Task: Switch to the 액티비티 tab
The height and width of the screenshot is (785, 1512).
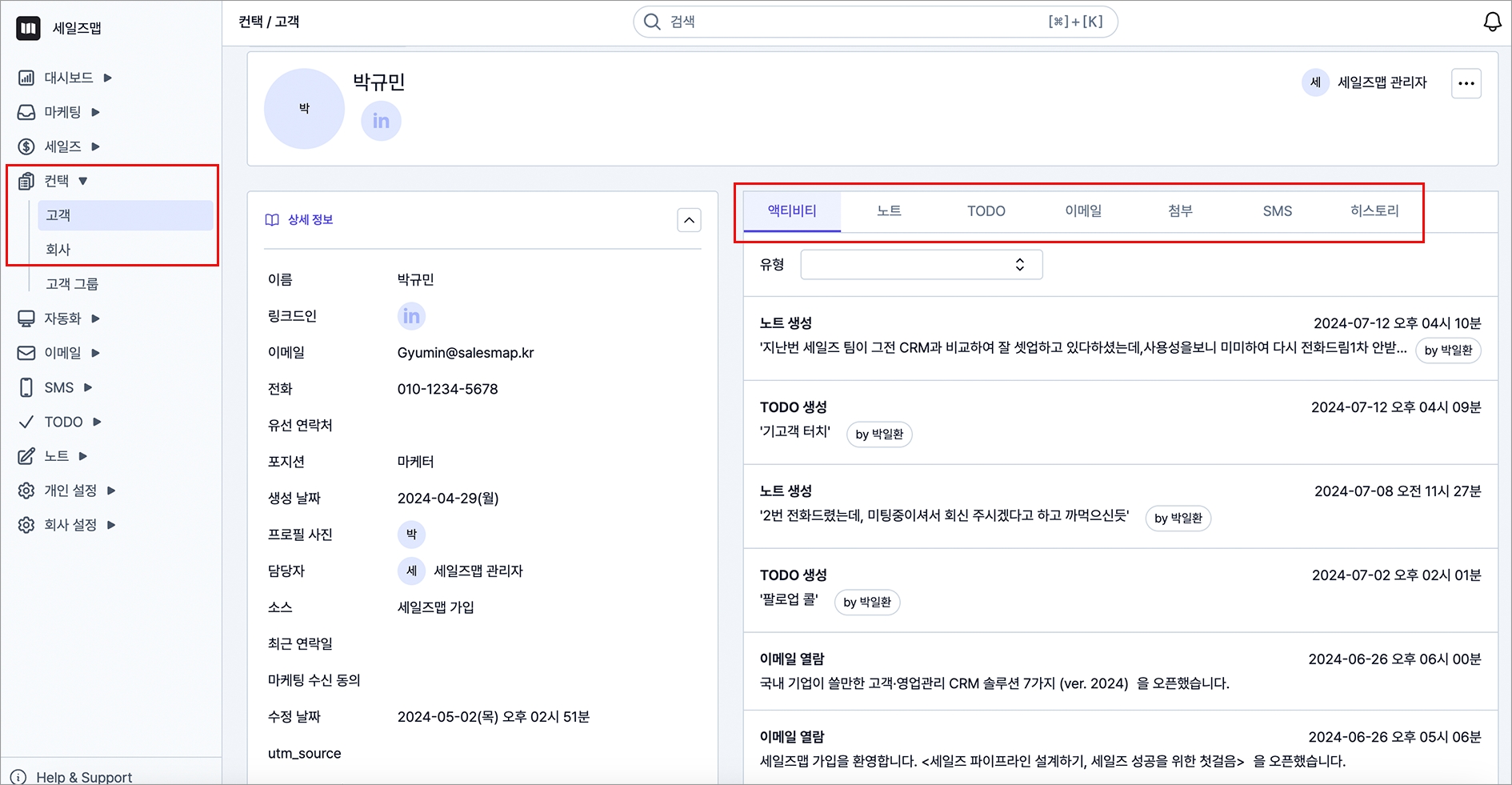Action: coord(792,211)
